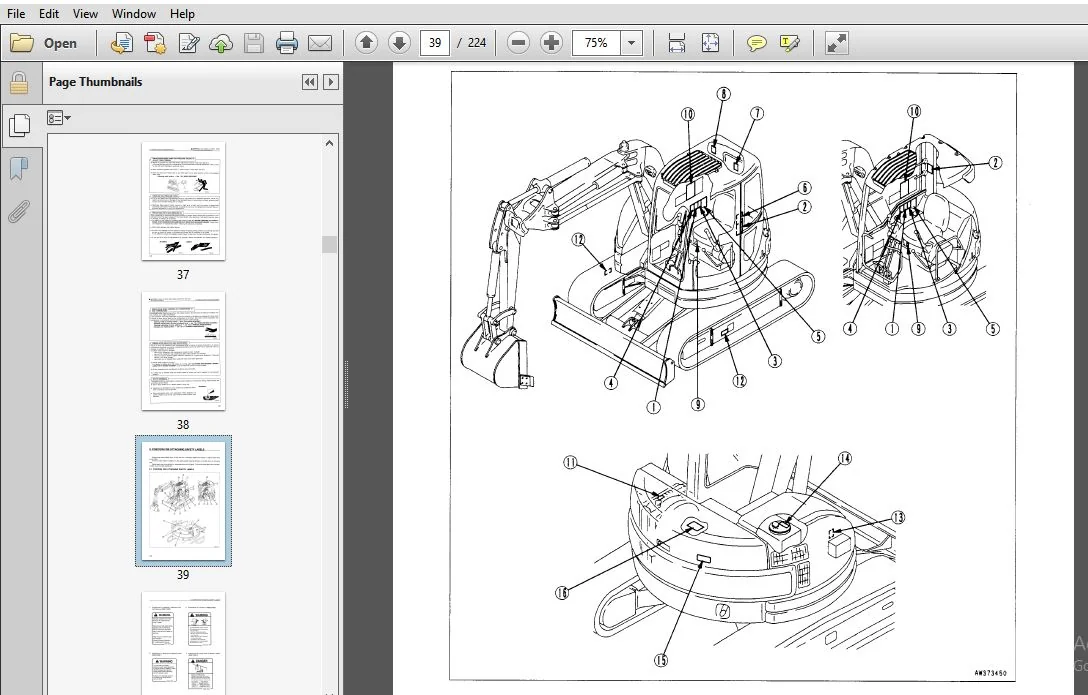The height and width of the screenshot is (695, 1088).
Task: Open the zoom level dropdown arrow
Action: (x=631, y=43)
